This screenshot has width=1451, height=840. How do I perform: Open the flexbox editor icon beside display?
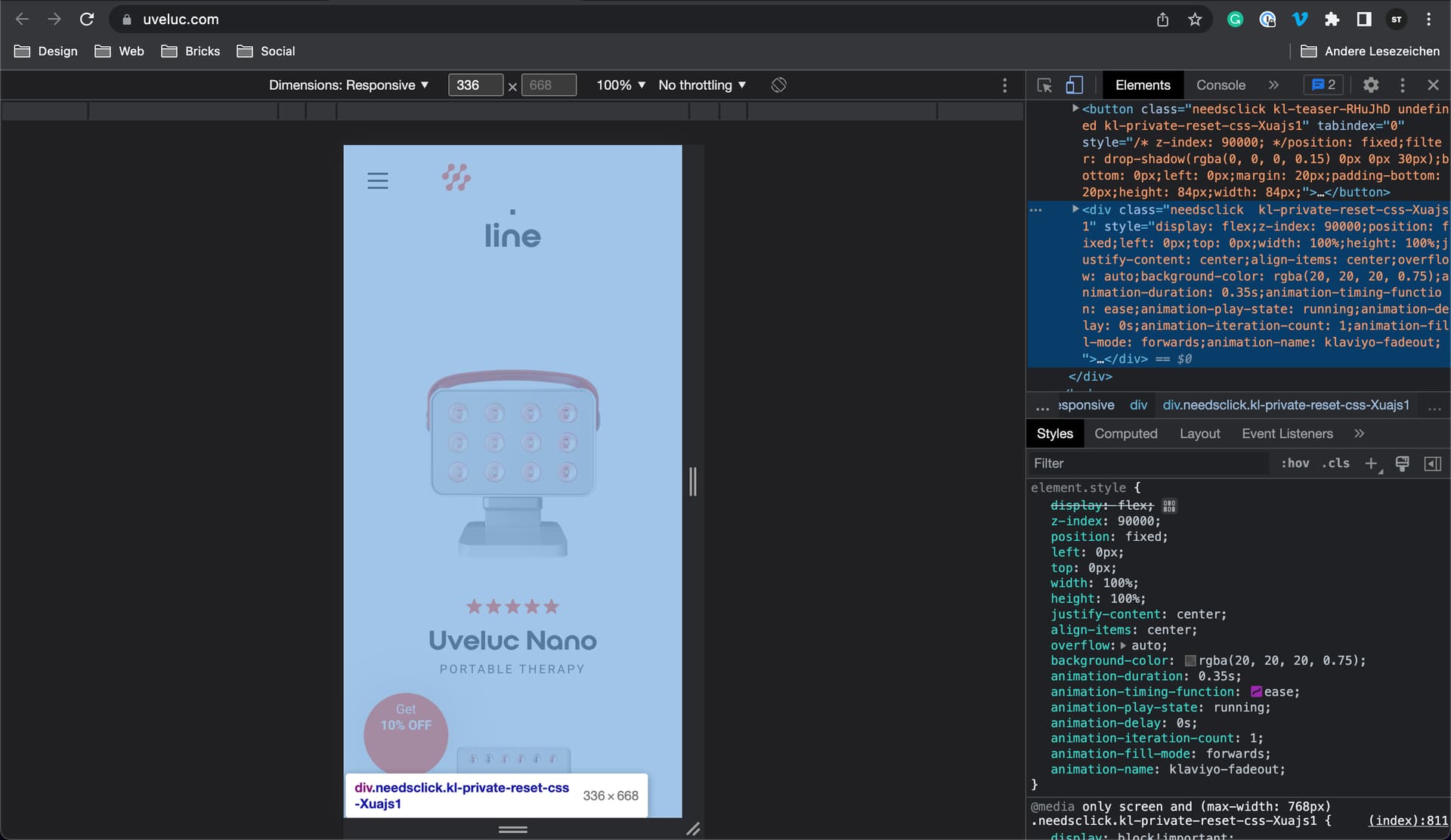[1169, 505]
